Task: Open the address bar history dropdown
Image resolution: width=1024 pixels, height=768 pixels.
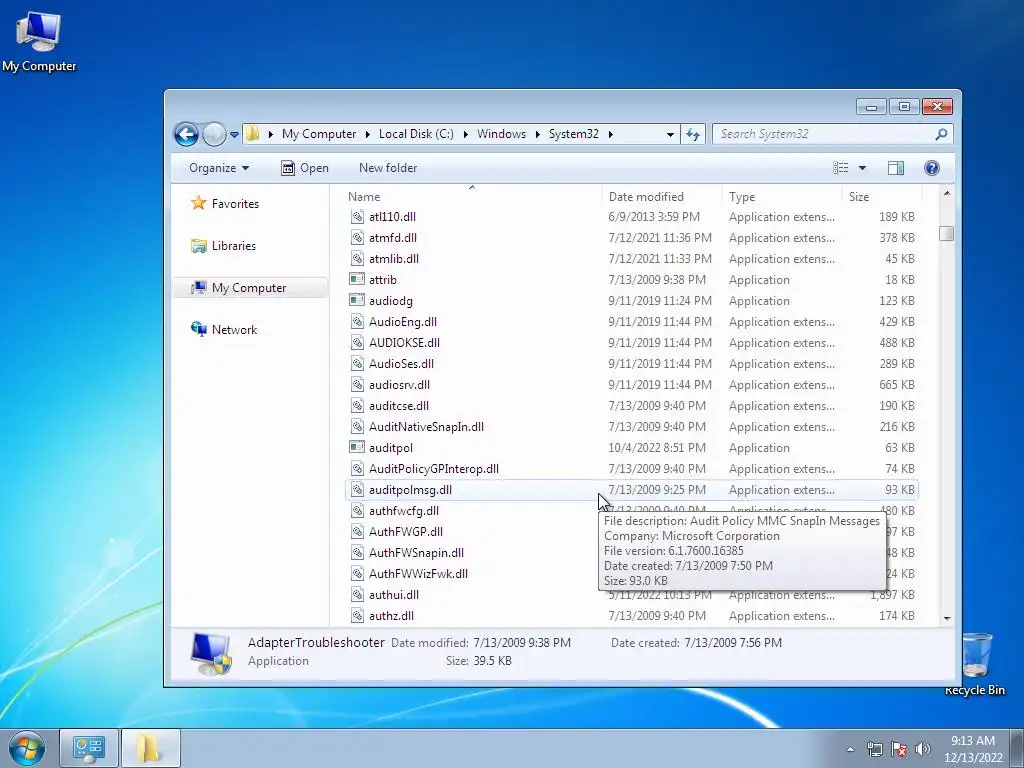Action: pyautogui.click(x=670, y=135)
